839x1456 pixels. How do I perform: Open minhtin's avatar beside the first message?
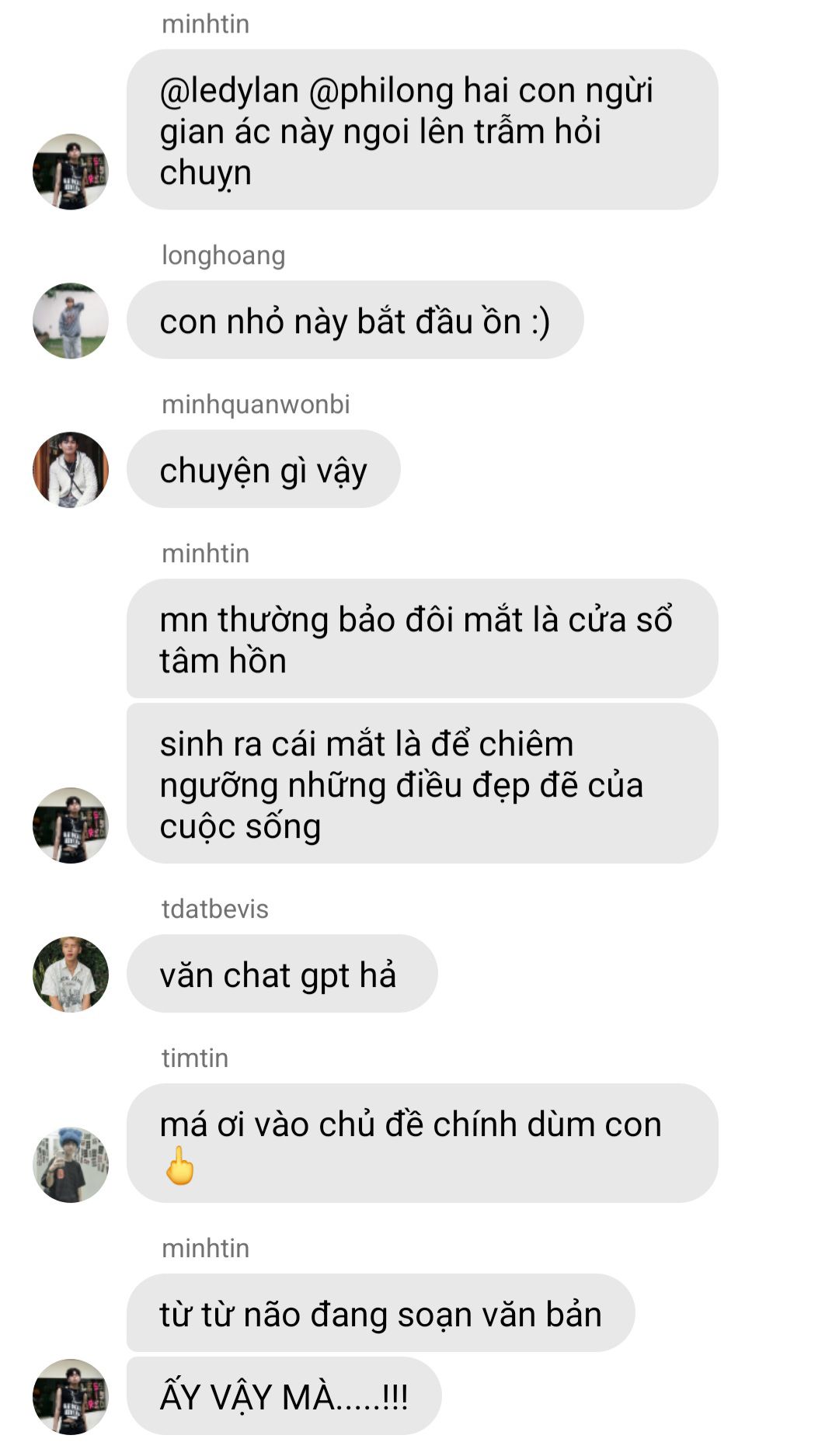pos(71,172)
